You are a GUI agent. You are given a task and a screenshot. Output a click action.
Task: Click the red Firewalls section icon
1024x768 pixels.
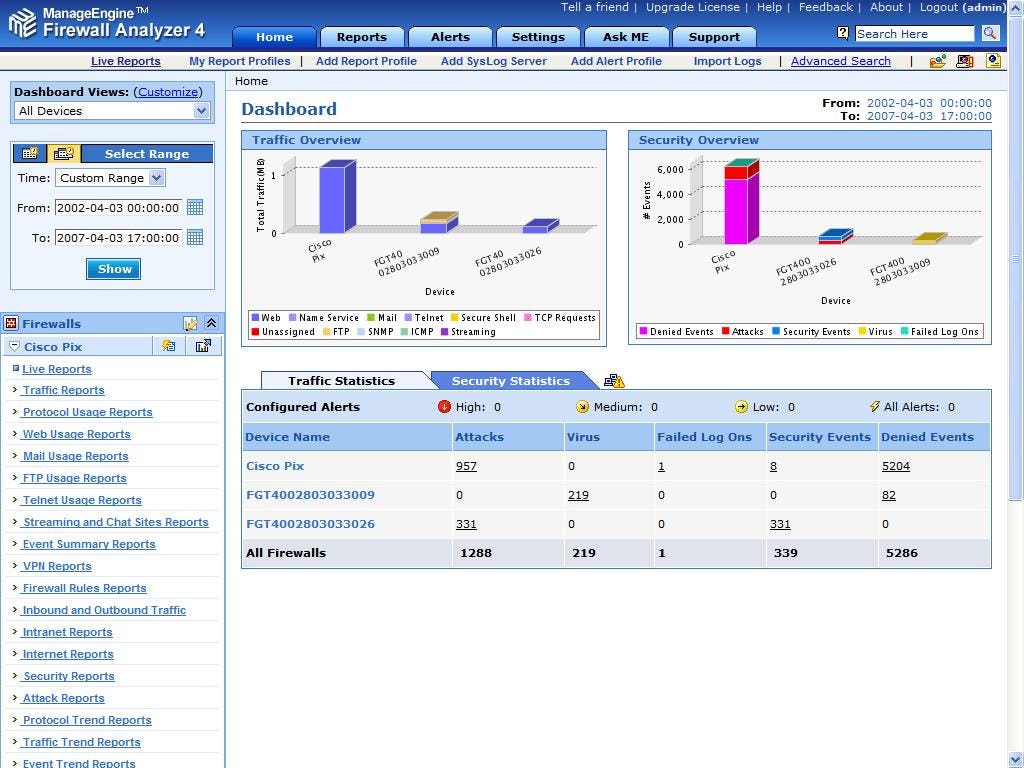11,323
